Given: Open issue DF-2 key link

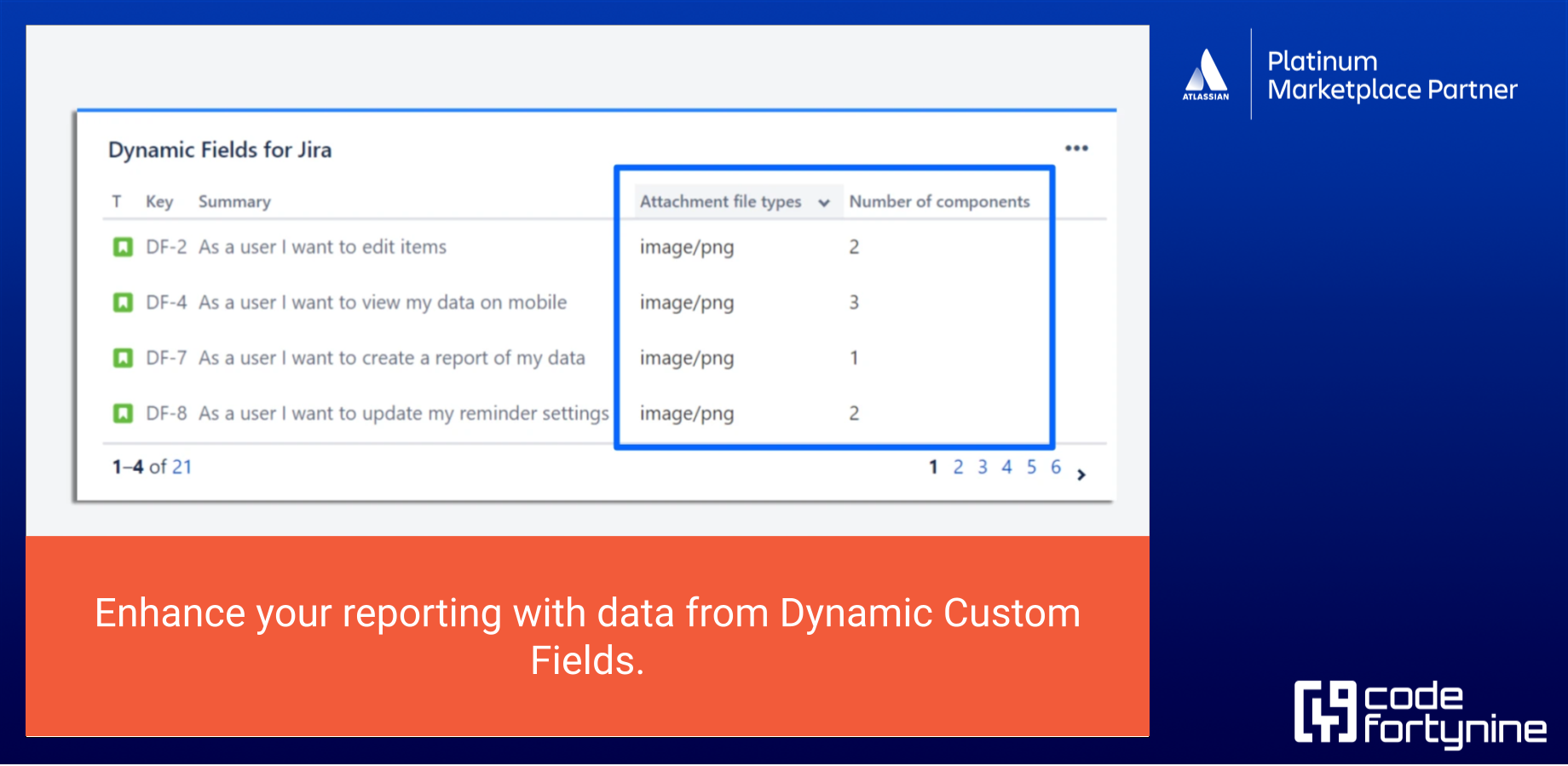Looking at the screenshot, I should point(166,247).
